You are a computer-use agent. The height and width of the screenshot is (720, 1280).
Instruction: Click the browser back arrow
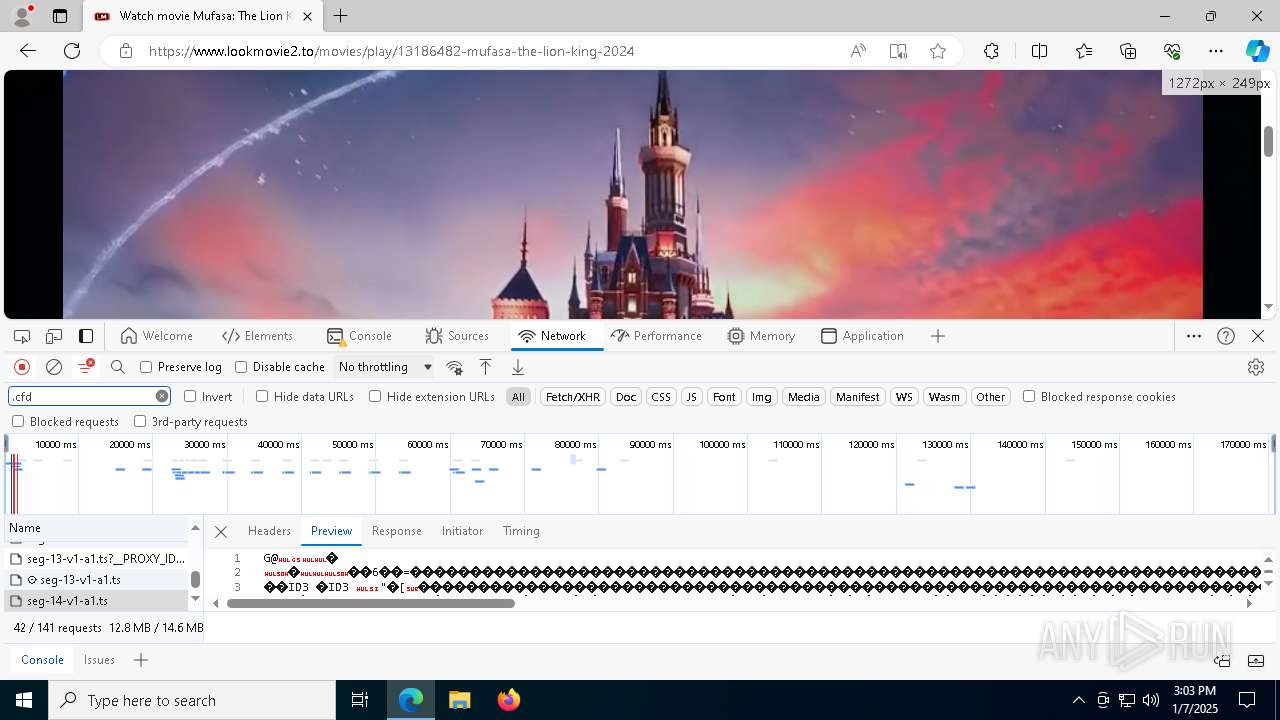(x=28, y=51)
